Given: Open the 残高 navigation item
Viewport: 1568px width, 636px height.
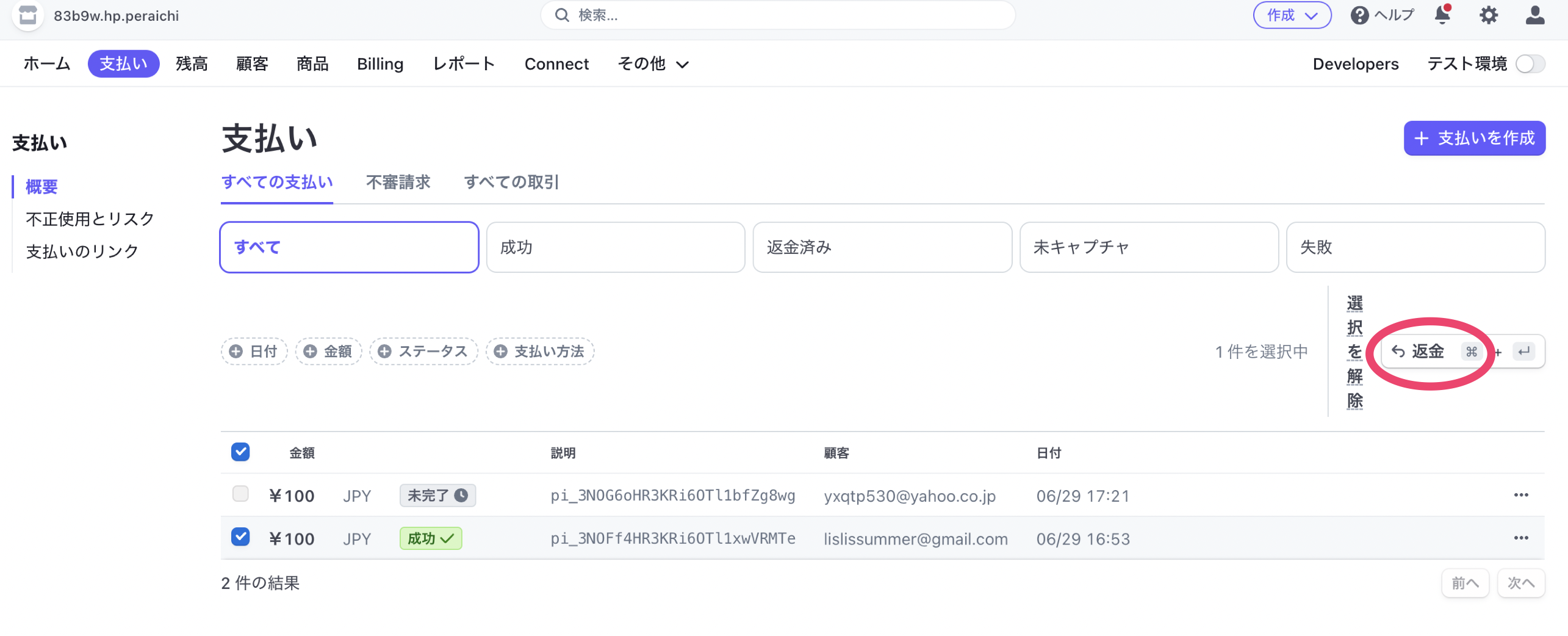Looking at the screenshot, I should pyautogui.click(x=192, y=64).
